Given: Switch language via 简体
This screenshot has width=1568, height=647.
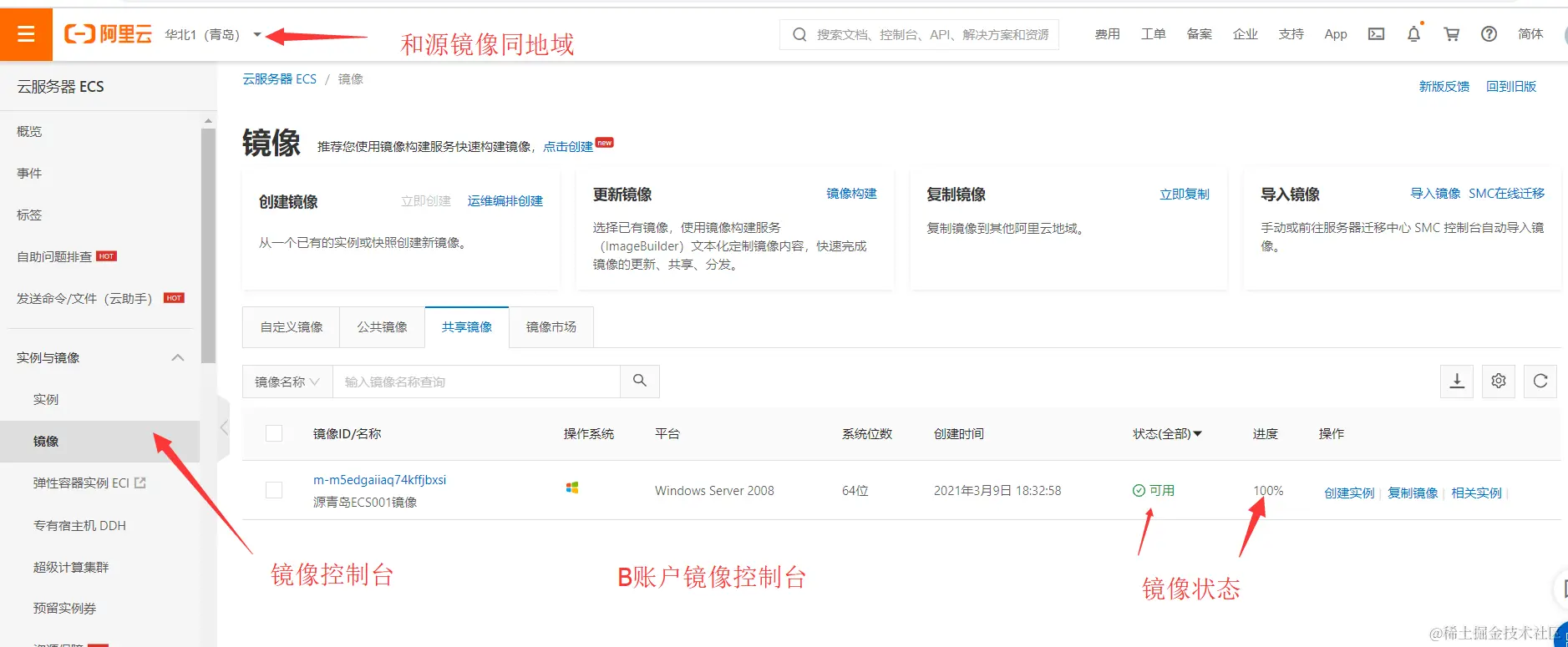Looking at the screenshot, I should pos(1530,34).
